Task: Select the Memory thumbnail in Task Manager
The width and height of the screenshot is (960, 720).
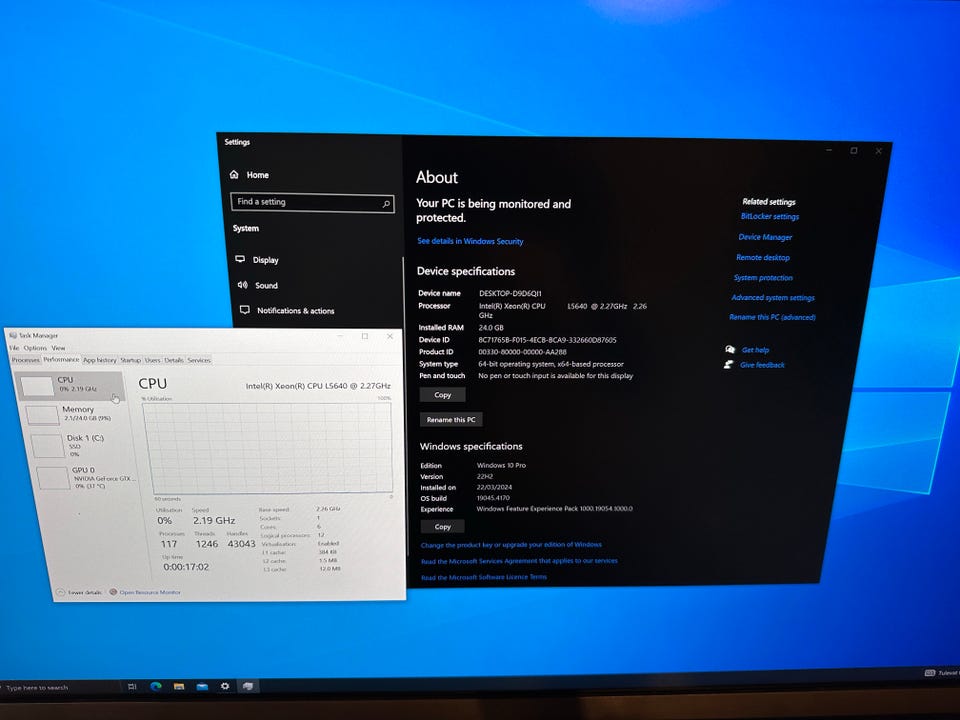Action: click(42, 415)
